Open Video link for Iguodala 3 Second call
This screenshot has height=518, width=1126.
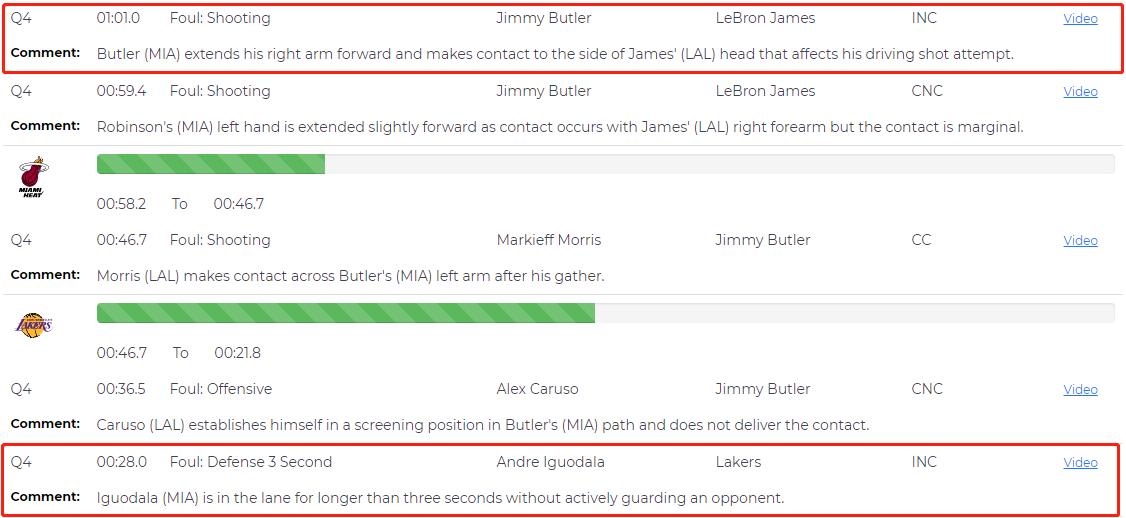(x=1080, y=463)
